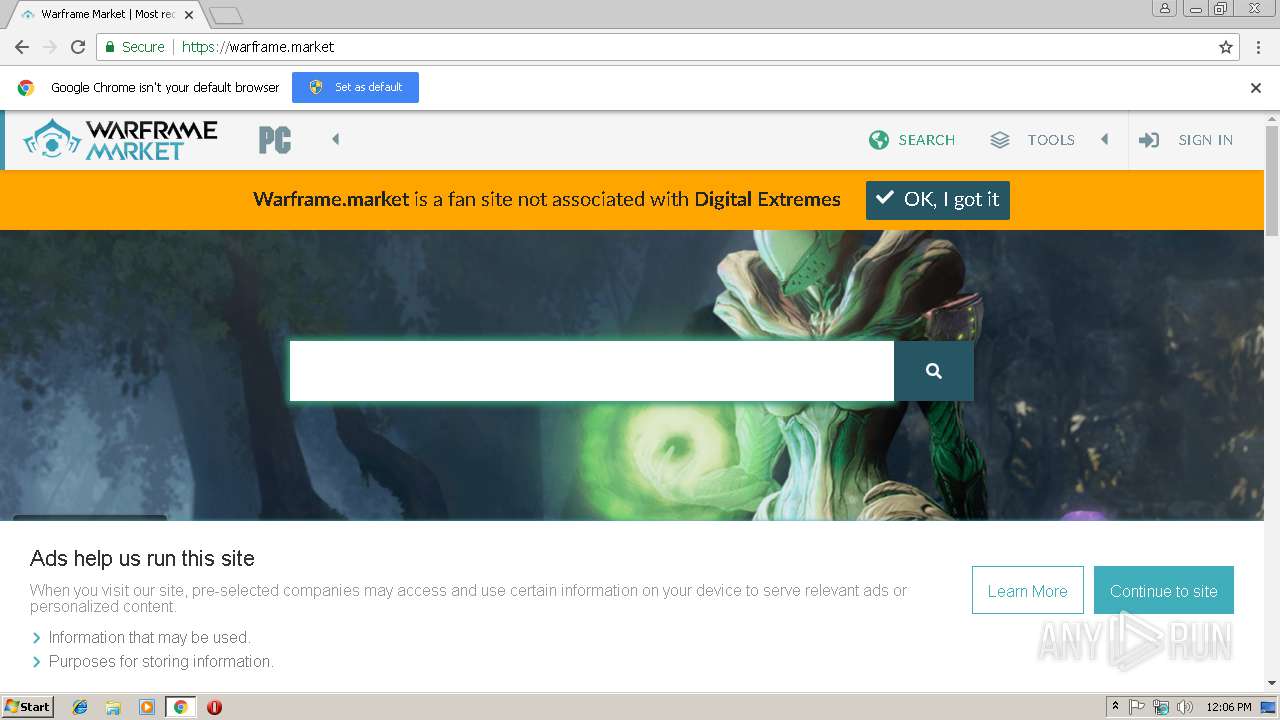Click the vertical scrollbar thumb
1280x720 pixels.
[x=1272, y=182]
